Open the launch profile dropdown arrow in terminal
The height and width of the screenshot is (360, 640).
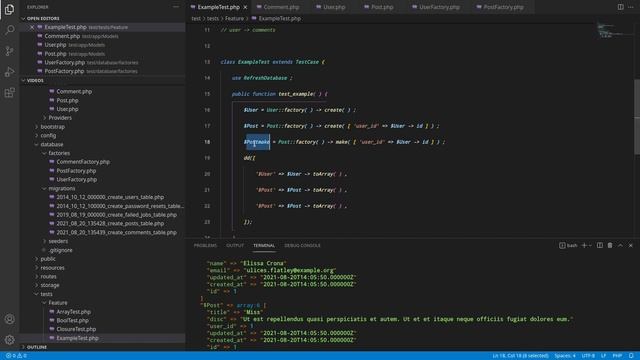click(590, 245)
